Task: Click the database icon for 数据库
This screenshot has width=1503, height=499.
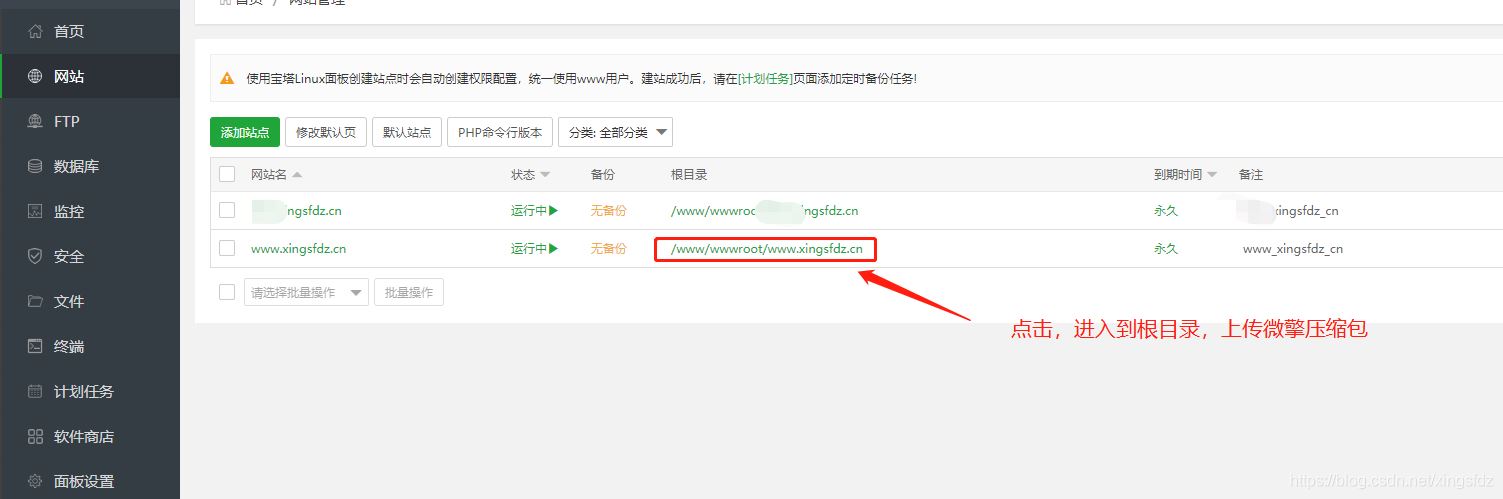Action: [35, 167]
